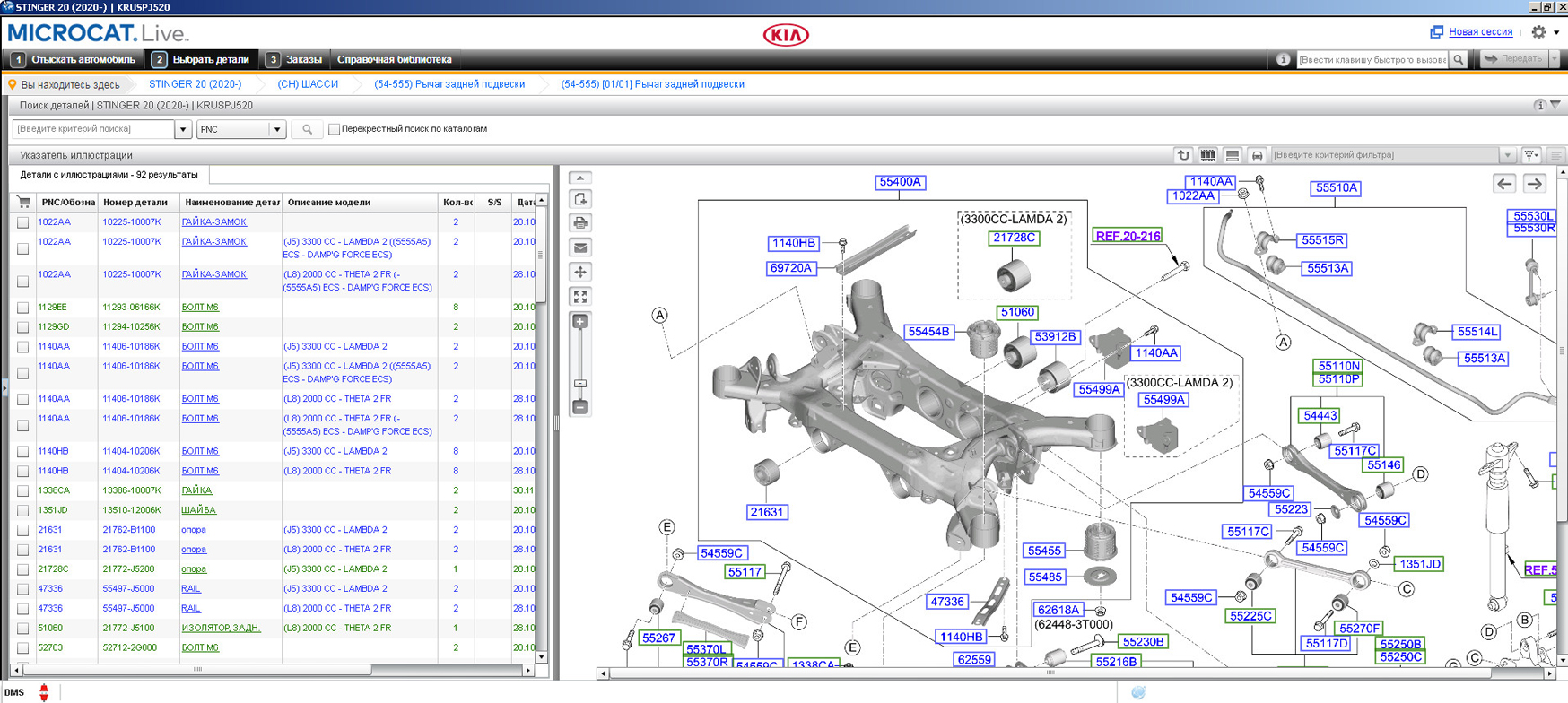Screen dimensions: 1568x703
Task: Check the box for part 21728C
Action: pyautogui.click(x=23, y=569)
